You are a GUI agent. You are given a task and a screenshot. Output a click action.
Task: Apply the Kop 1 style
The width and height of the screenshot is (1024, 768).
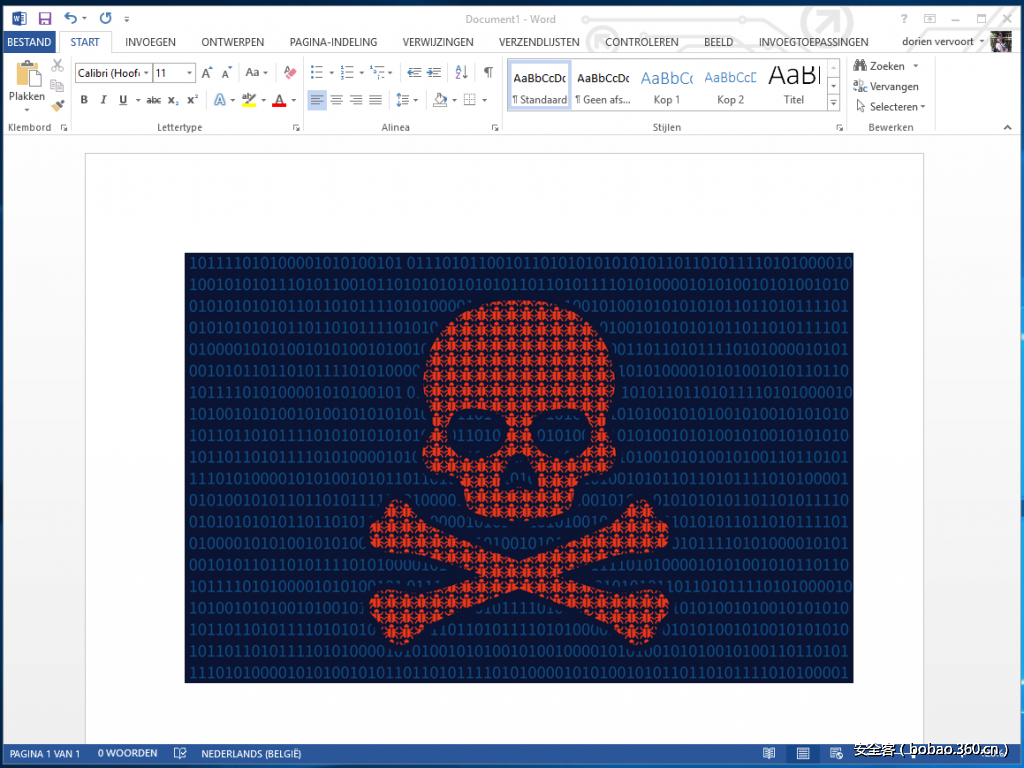(666, 86)
